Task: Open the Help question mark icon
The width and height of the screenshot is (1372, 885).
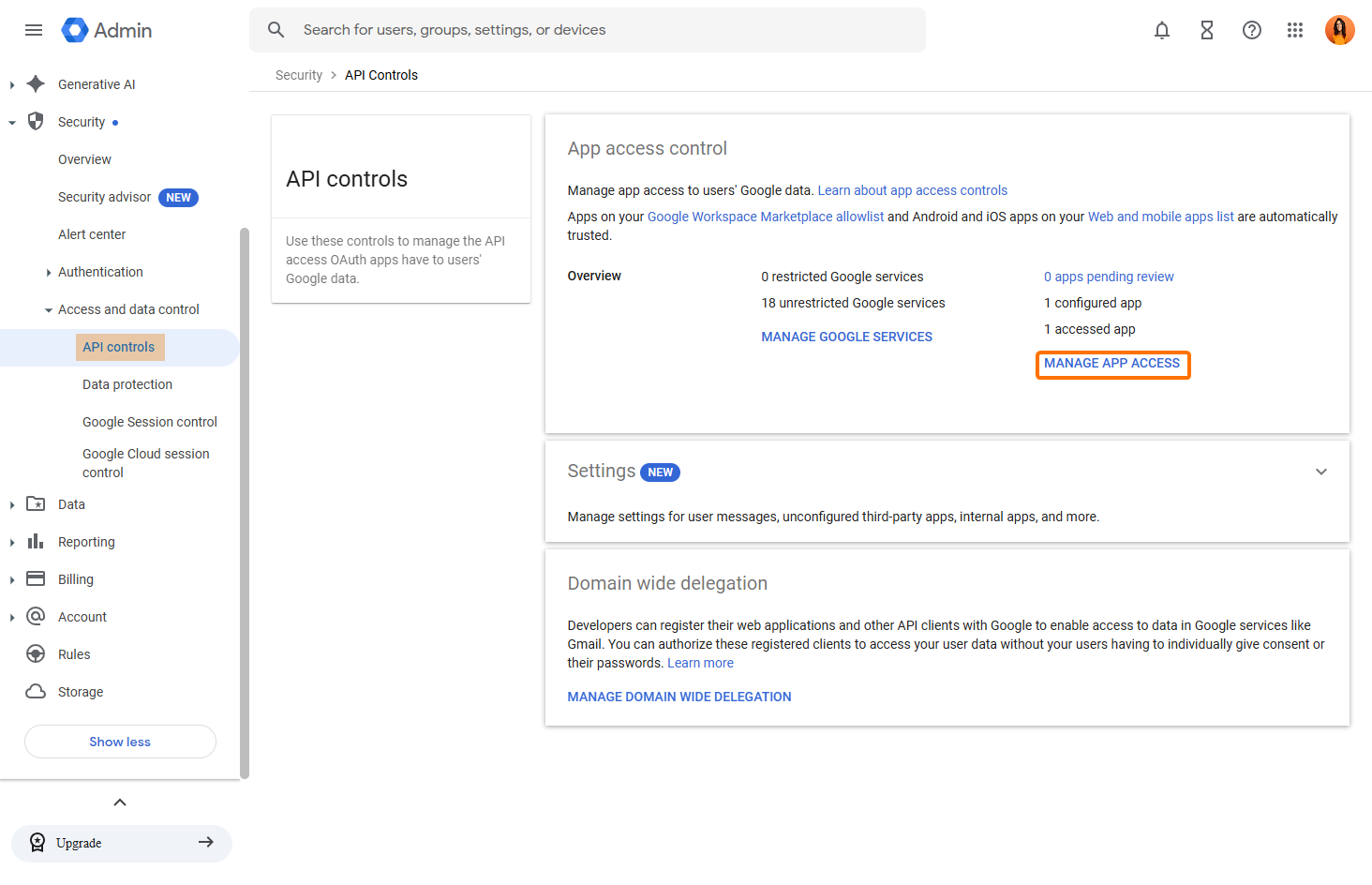Action: 1252,30
